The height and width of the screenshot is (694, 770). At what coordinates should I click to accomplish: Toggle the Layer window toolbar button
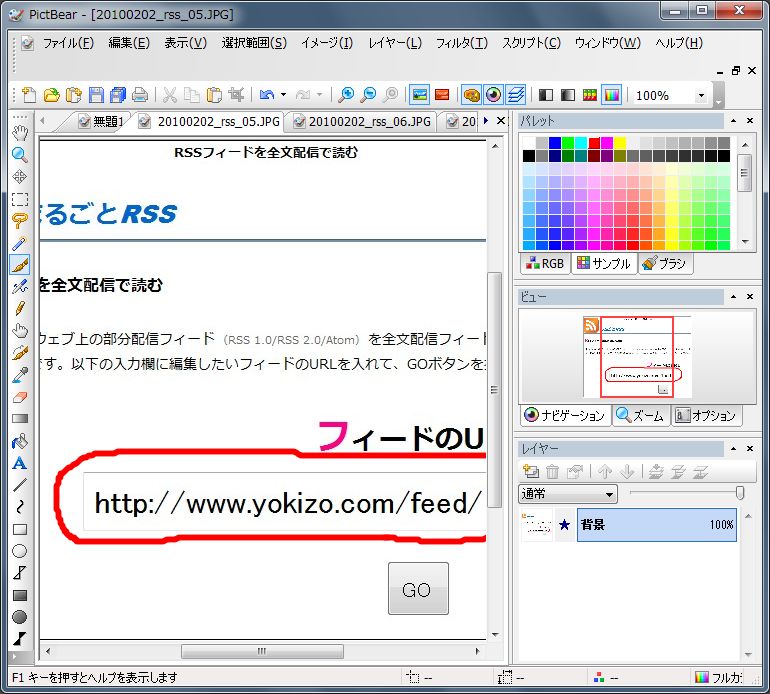pyautogui.click(x=516, y=94)
